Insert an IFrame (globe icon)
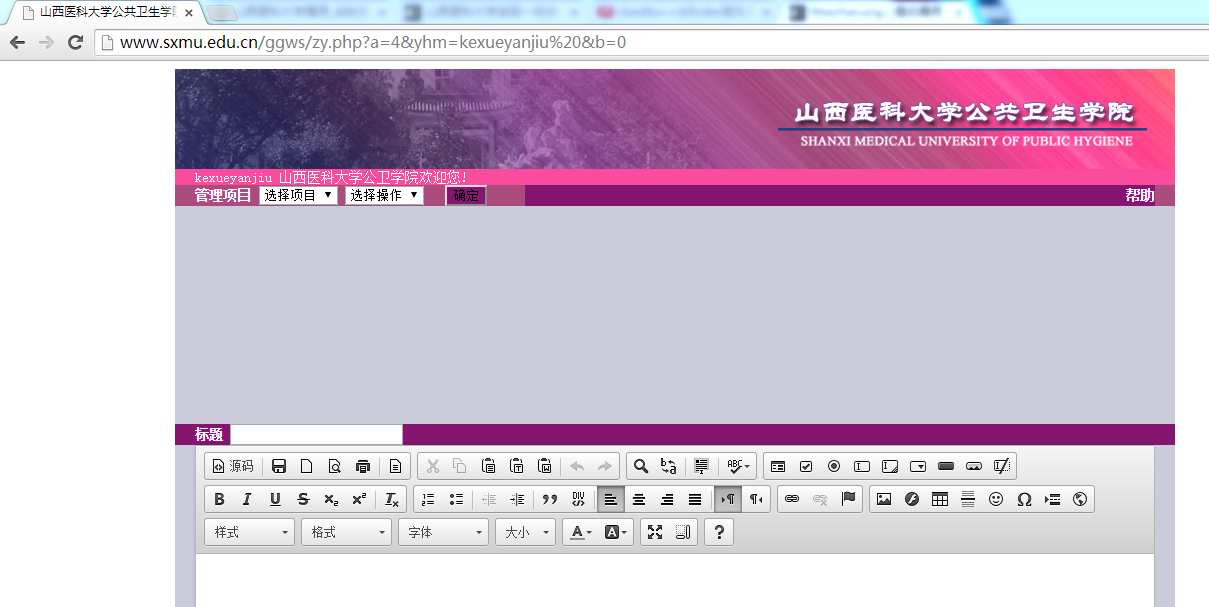1209x607 pixels. click(1079, 499)
